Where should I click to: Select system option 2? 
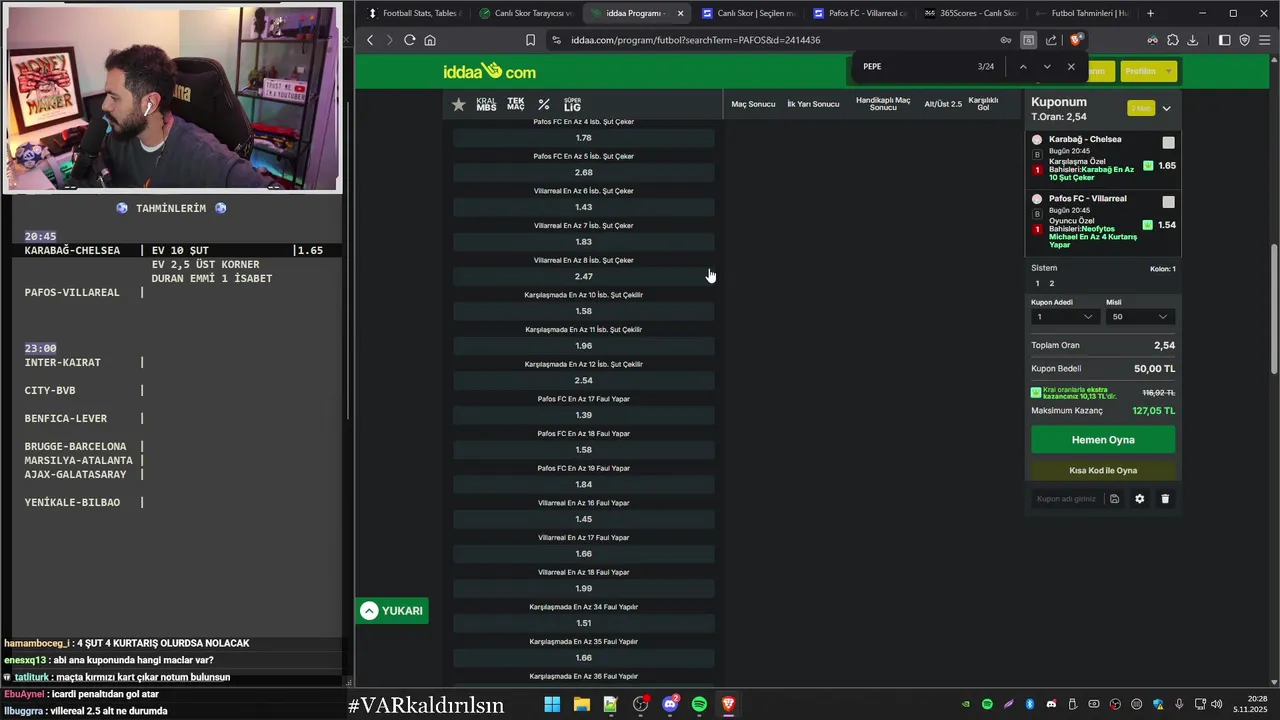tap(1052, 284)
